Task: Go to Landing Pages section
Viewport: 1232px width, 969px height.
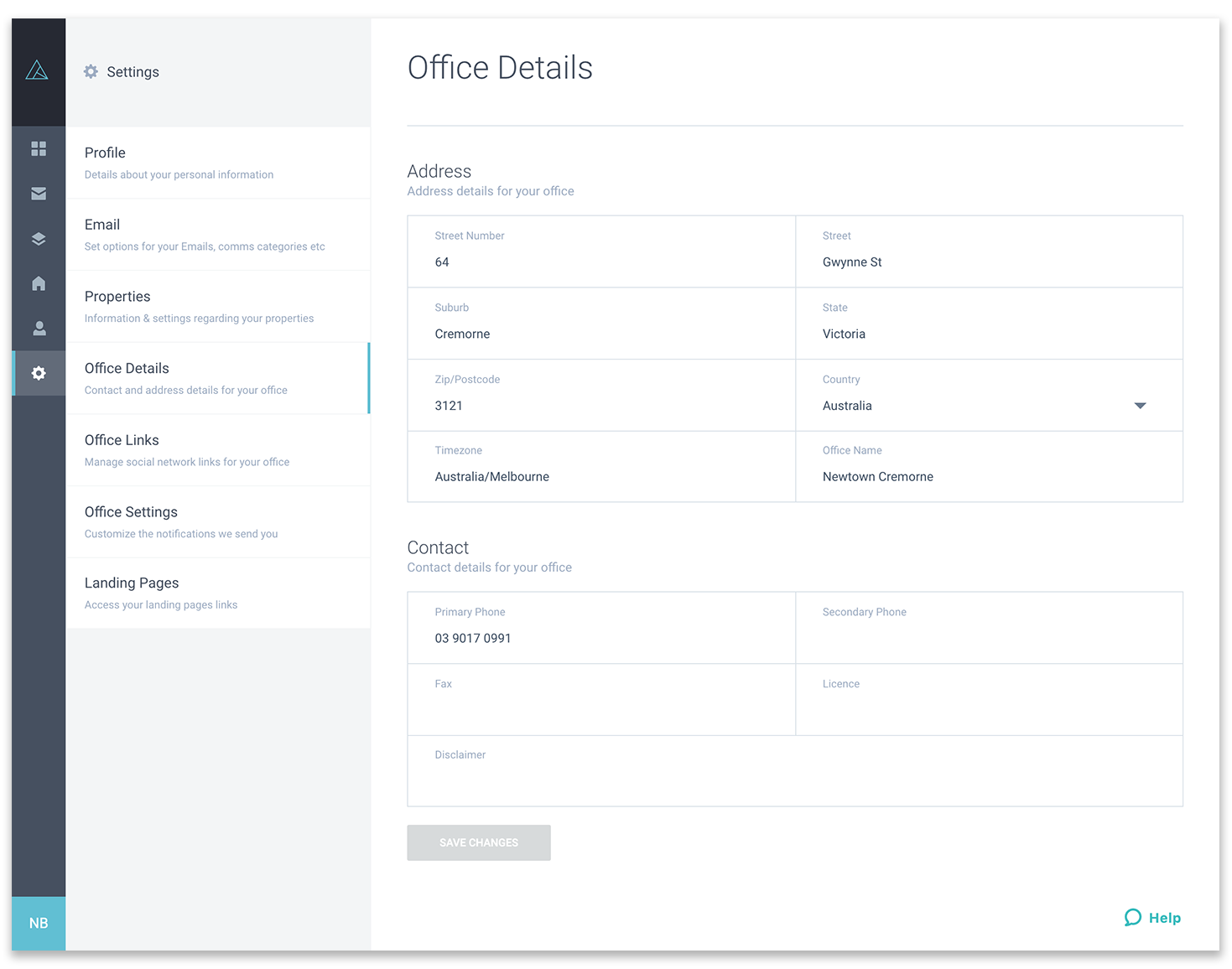Action: pos(218,593)
